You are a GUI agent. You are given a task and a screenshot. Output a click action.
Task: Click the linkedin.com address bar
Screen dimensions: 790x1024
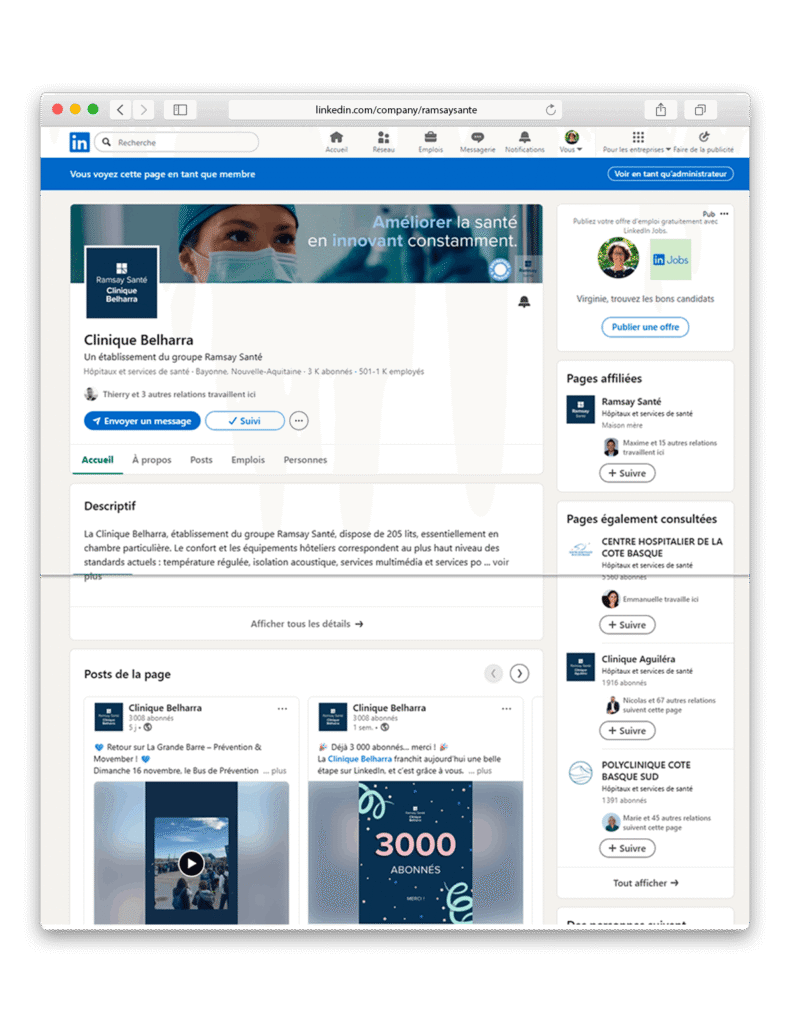(x=396, y=110)
